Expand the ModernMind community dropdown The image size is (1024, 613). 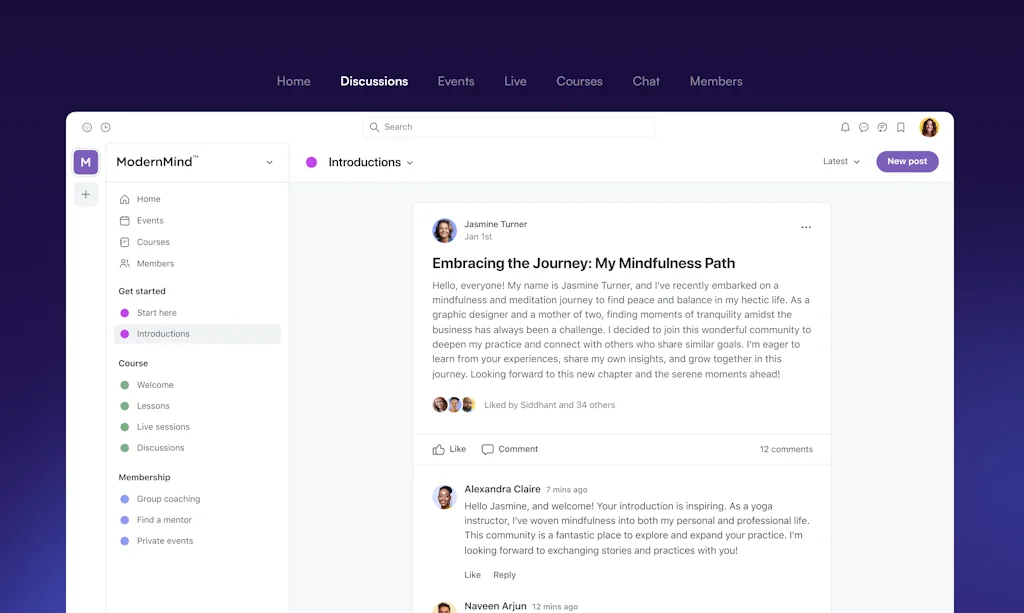coord(268,161)
